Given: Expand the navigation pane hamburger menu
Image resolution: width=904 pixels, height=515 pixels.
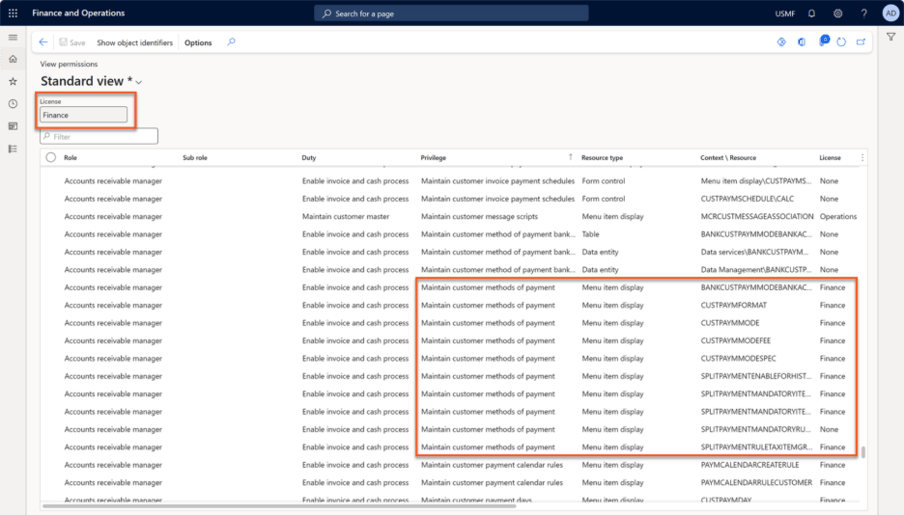Looking at the screenshot, I should point(13,37).
